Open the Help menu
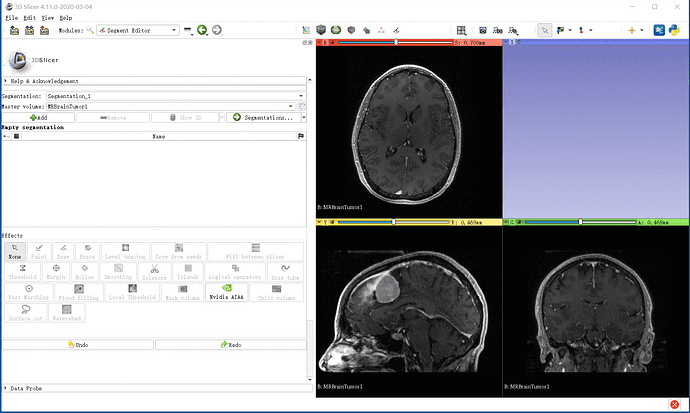Image resolution: width=690 pixels, height=413 pixels. point(66,18)
